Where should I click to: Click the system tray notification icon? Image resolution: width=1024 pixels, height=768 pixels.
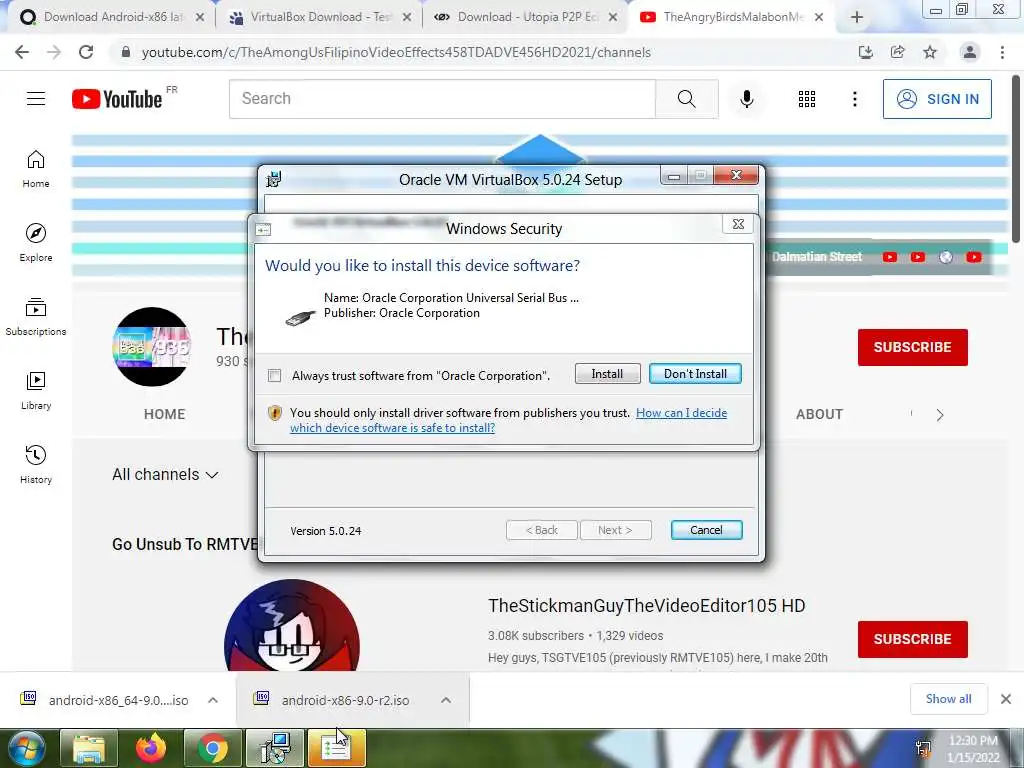click(x=923, y=748)
